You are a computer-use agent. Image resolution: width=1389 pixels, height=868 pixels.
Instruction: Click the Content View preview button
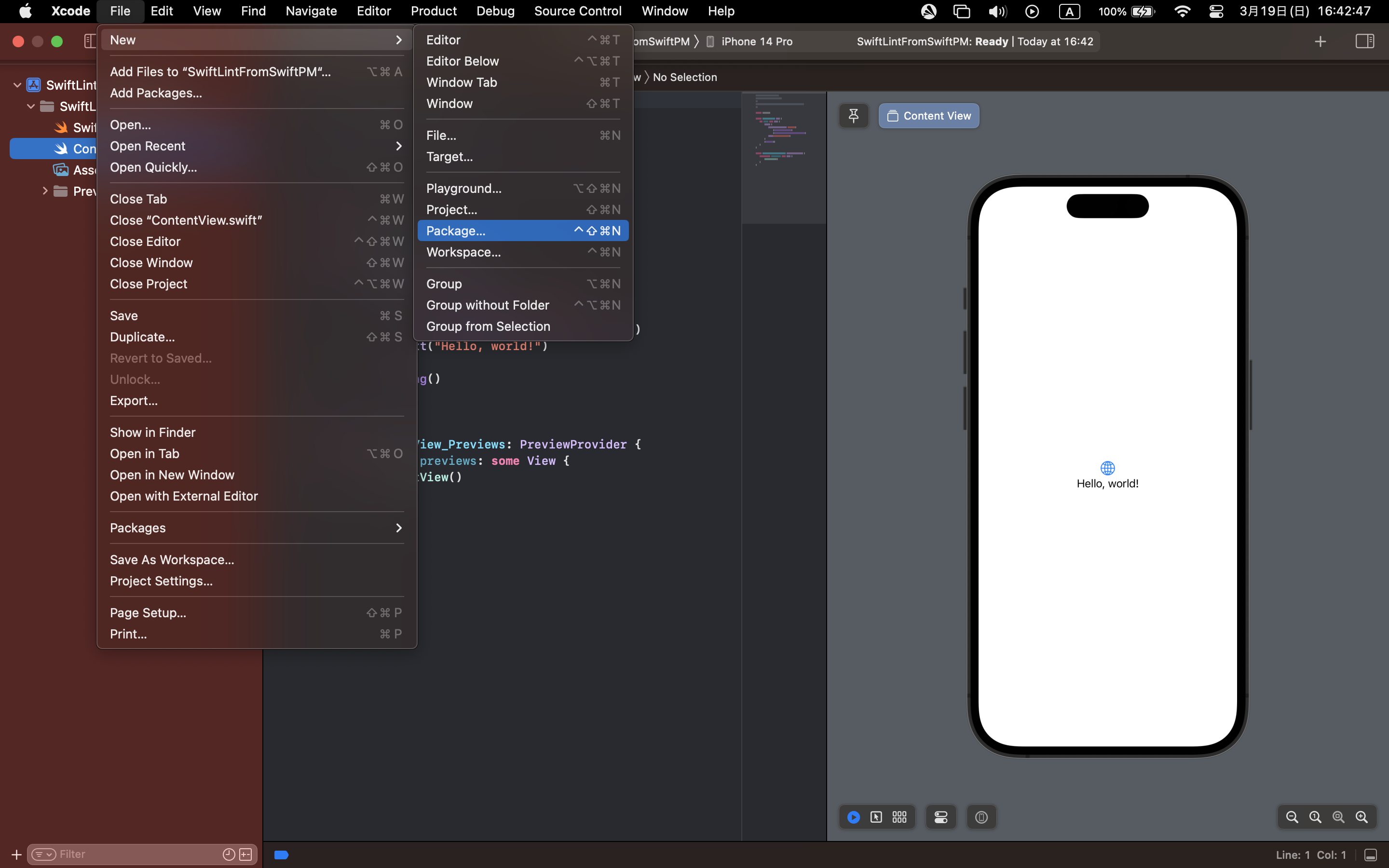pos(929,116)
